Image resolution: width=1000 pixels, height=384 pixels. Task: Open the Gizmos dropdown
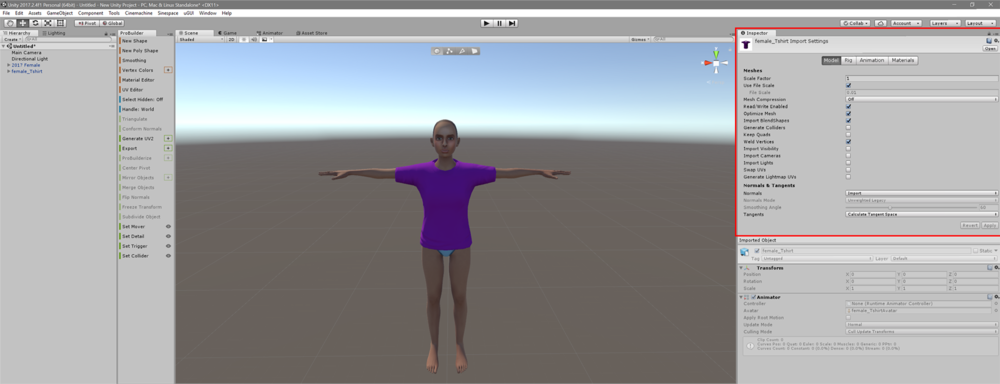(x=639, y=39)
